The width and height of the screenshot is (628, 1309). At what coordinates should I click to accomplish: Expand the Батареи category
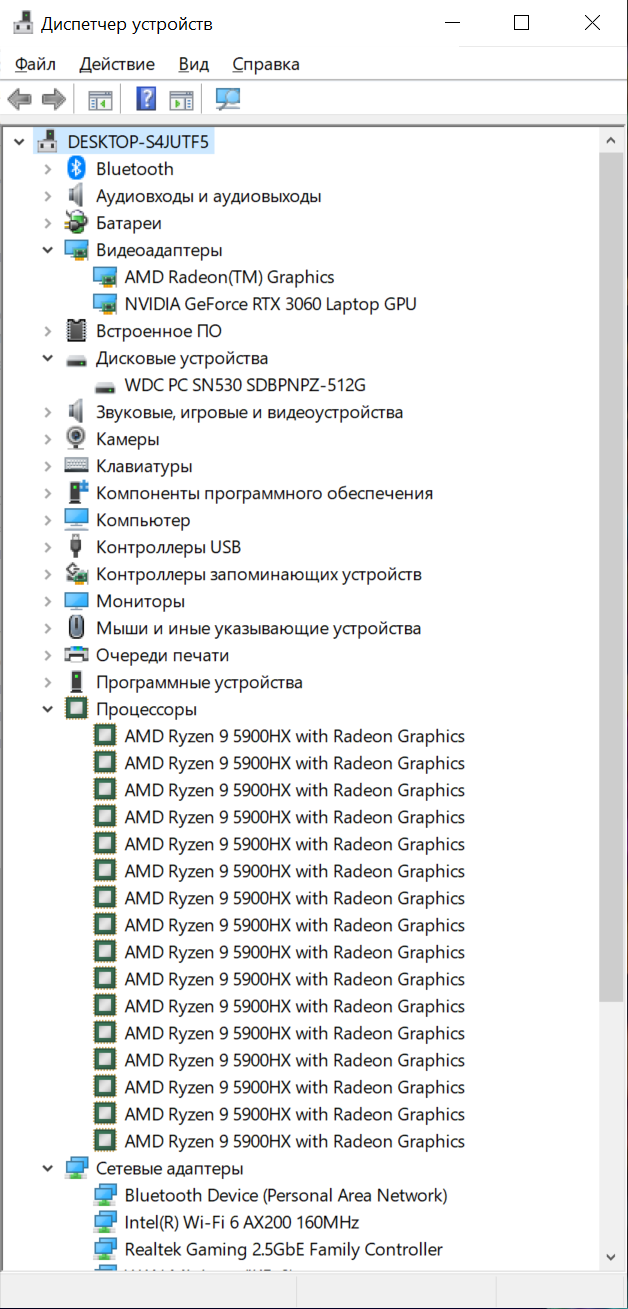48,223
